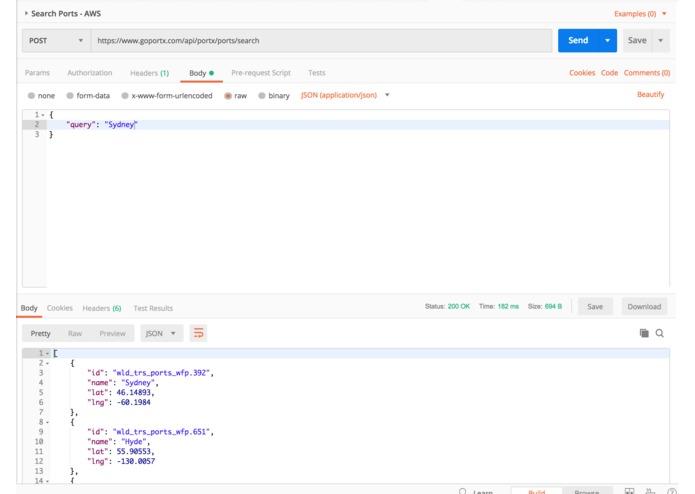Click the Code link
The width and height of the screenshot is (695, 494).
pos(609,73)
